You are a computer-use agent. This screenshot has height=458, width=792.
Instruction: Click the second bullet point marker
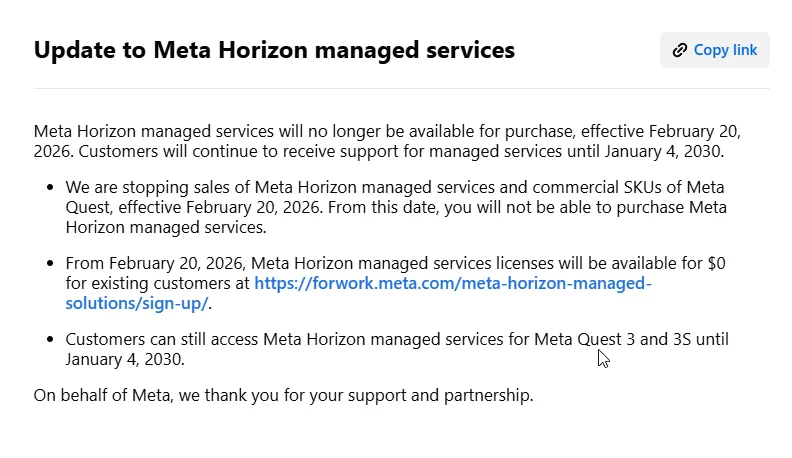(x=52, y=264)
